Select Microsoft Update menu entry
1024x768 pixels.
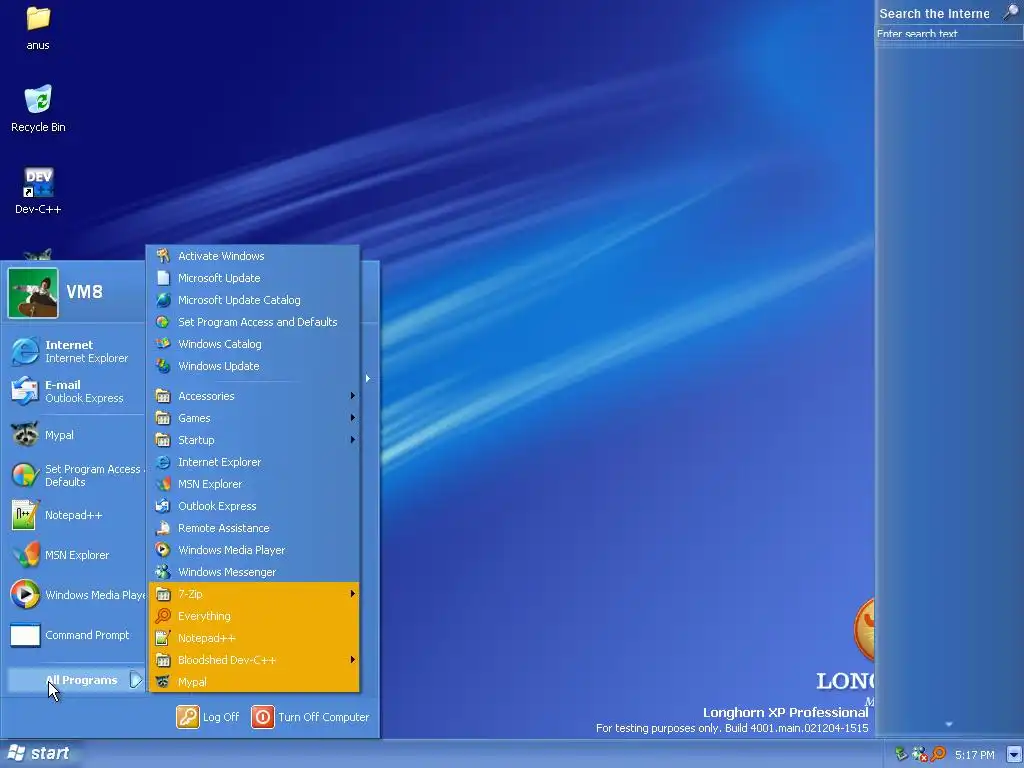[x=254, y=278]
